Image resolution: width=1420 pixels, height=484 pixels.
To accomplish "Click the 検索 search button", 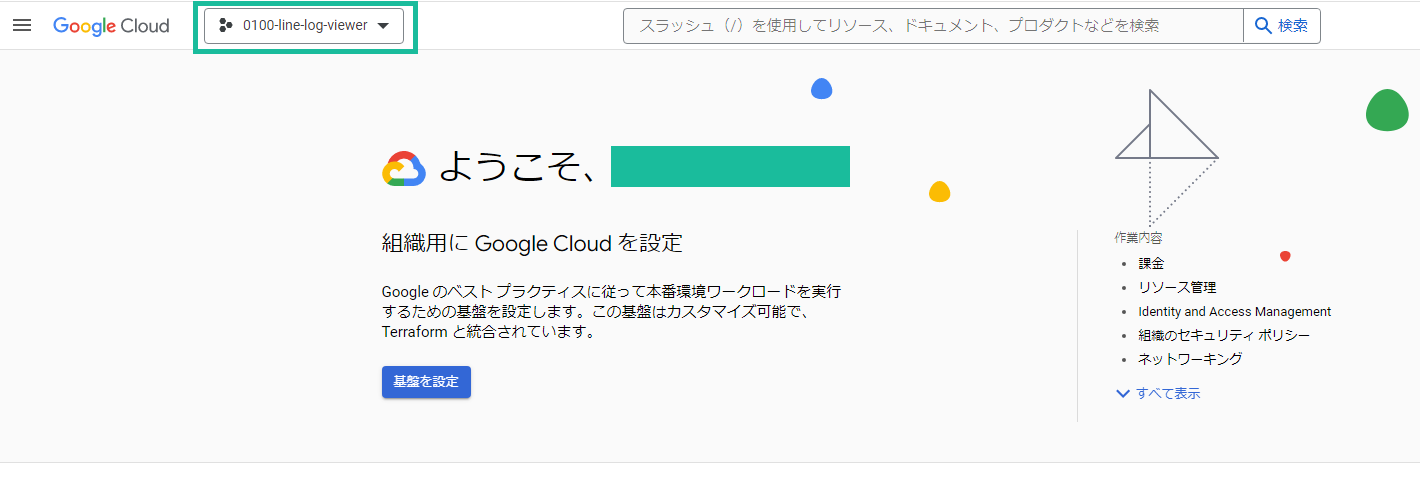I will pos(1282,26).
